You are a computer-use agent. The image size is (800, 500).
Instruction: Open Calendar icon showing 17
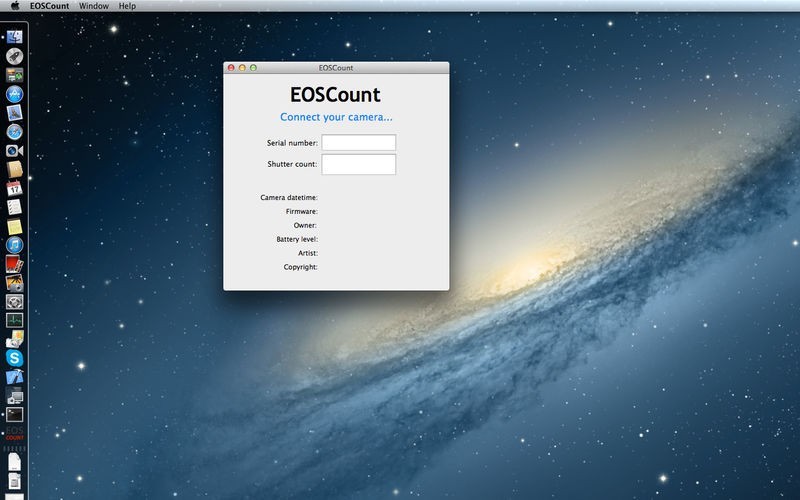click(14, 188)
